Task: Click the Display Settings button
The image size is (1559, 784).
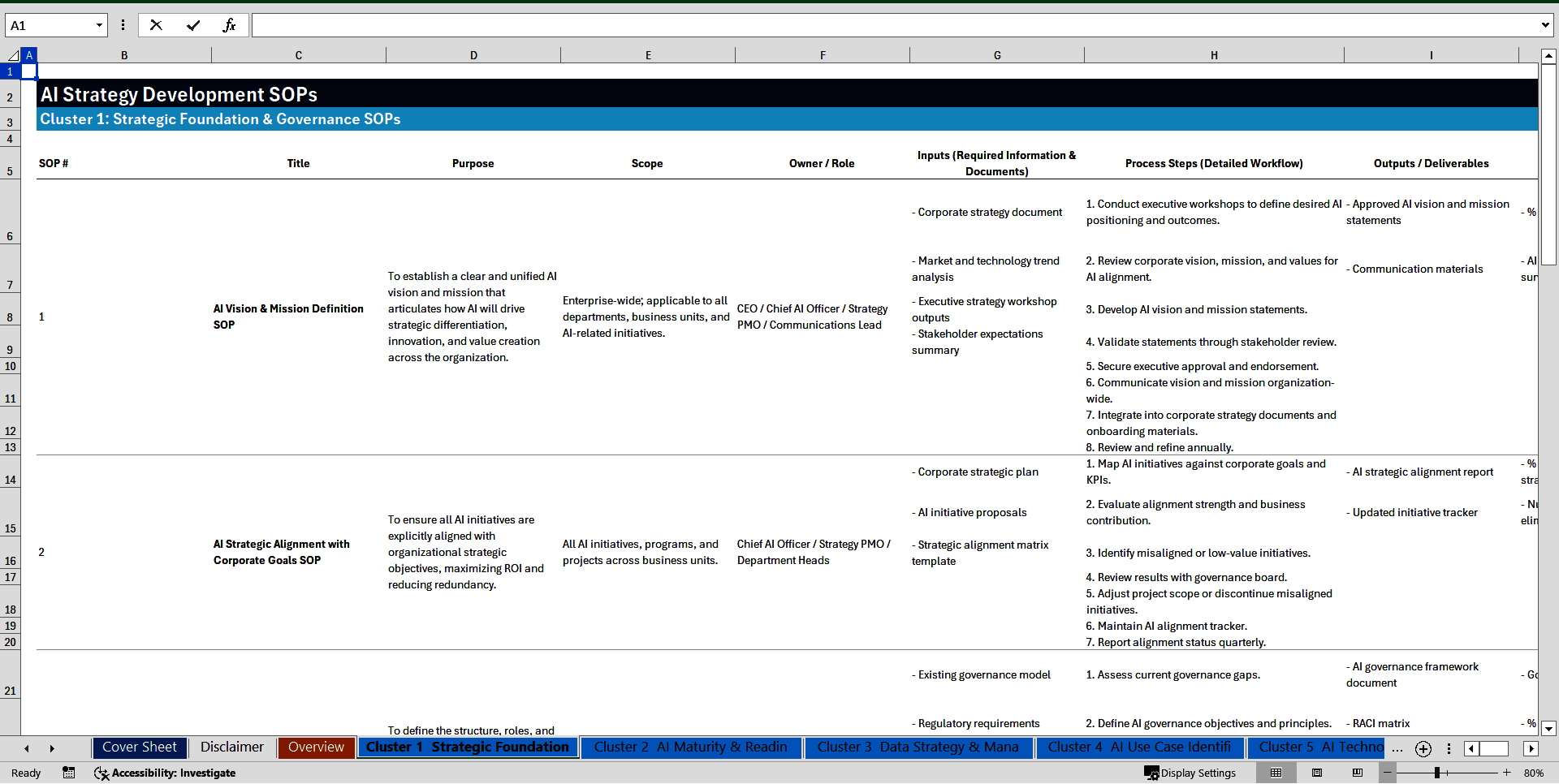Action: click(1190, 773)
